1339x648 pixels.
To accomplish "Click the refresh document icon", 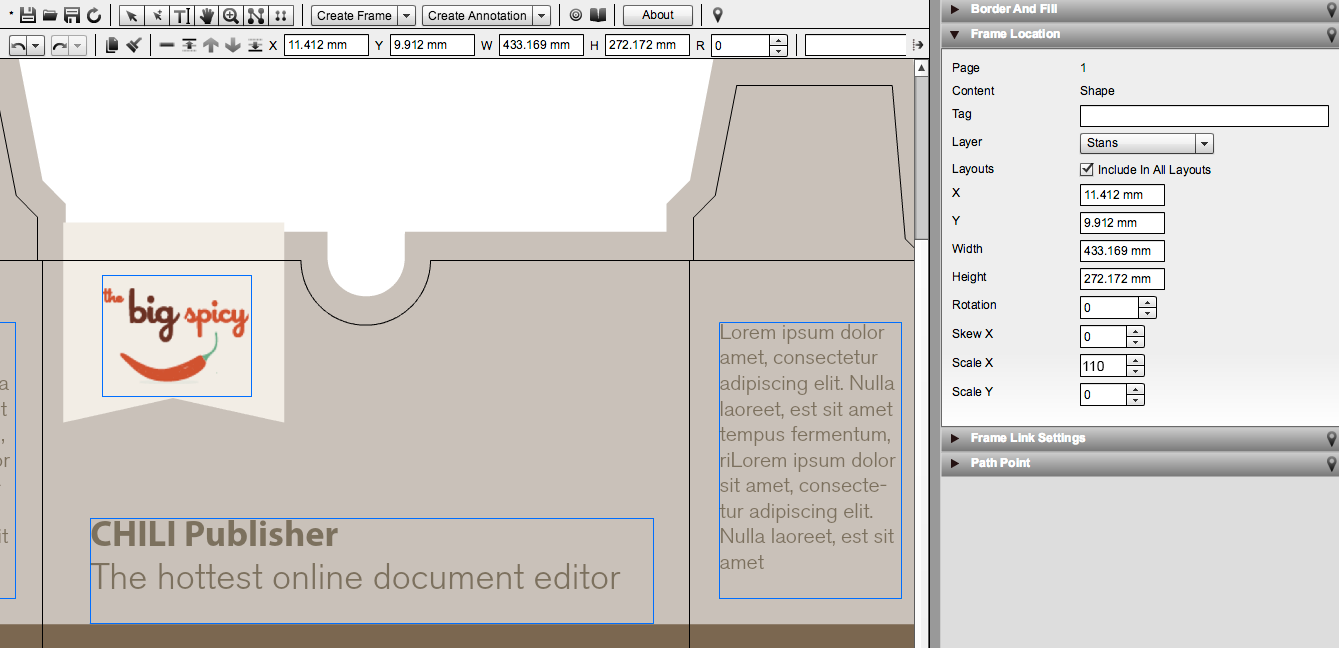I will (94, 15).
